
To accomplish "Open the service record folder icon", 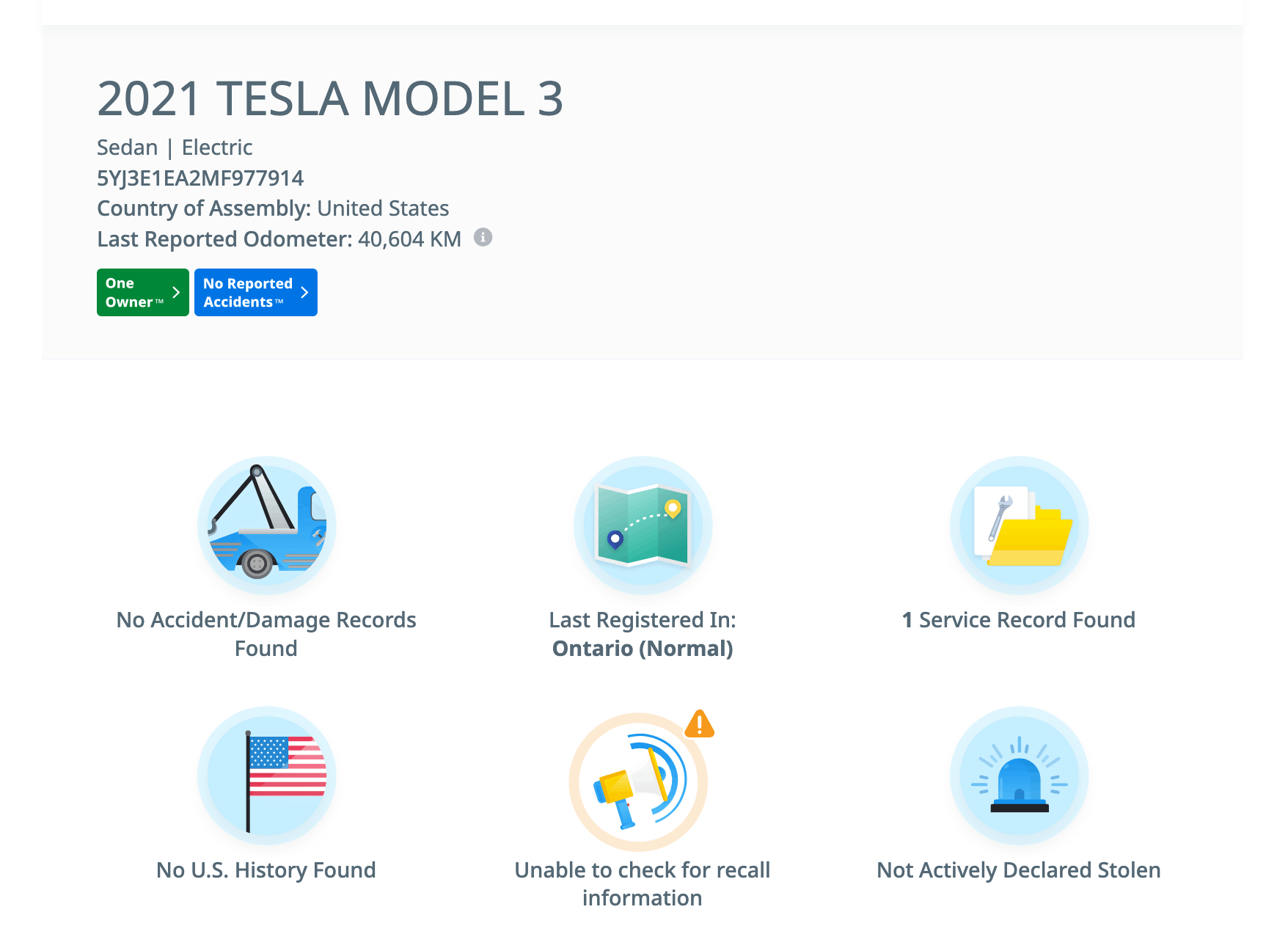I will (1019, 525).
